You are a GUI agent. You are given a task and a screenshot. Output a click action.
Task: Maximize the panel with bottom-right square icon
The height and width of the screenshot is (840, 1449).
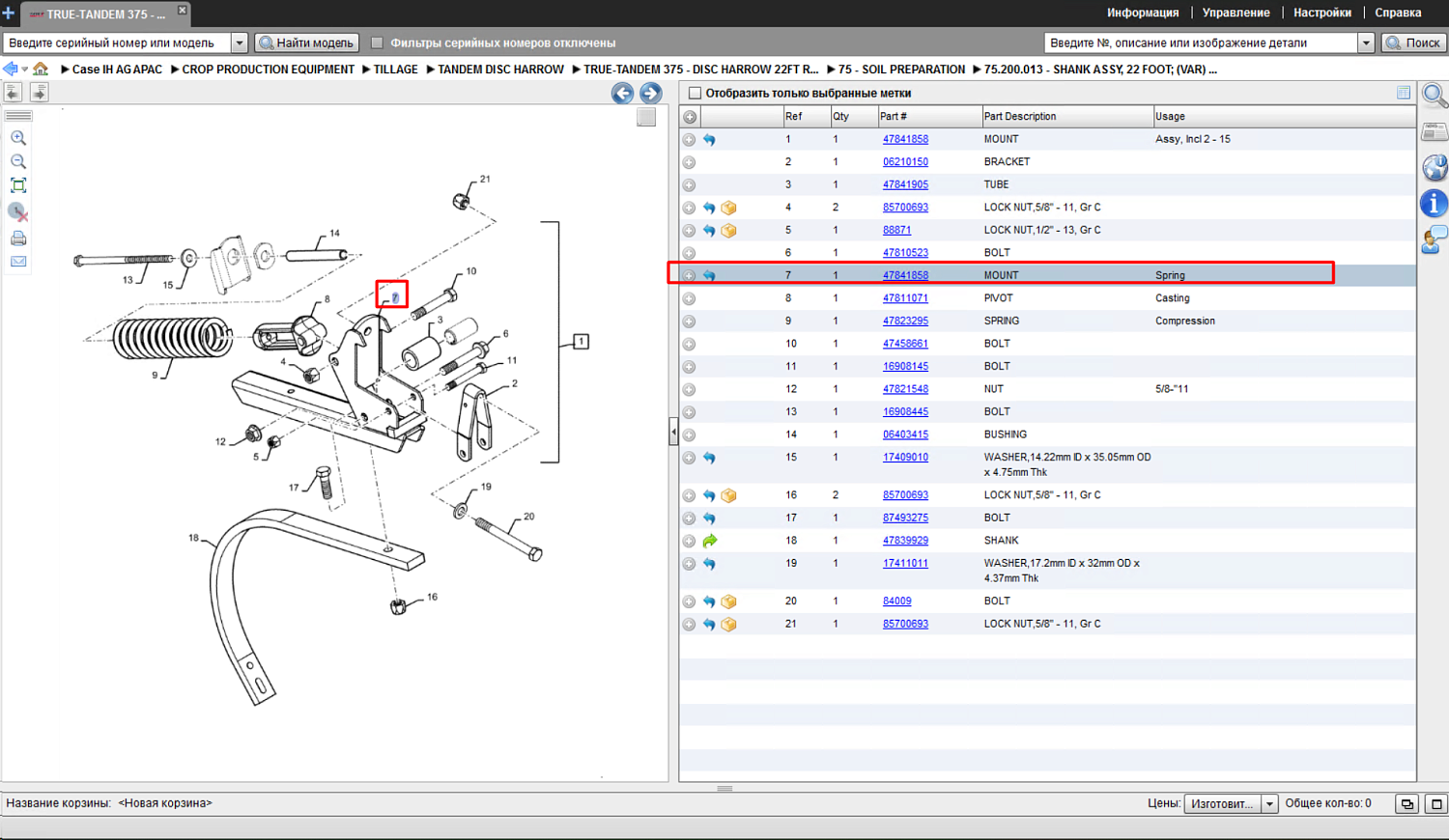[1436, 803]
